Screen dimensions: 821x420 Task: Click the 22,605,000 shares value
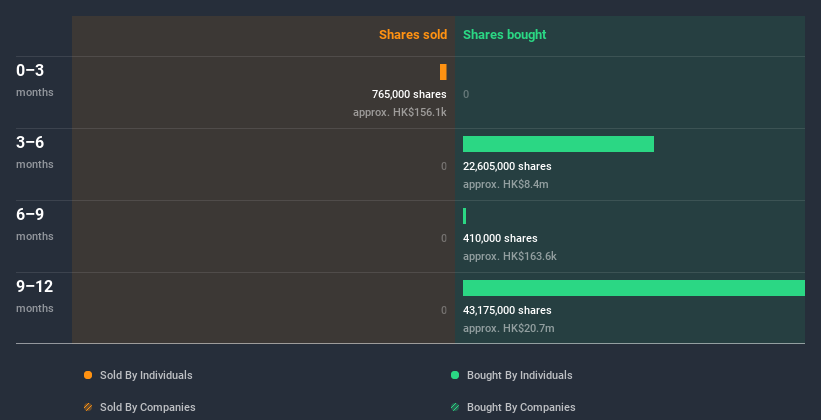507,167
